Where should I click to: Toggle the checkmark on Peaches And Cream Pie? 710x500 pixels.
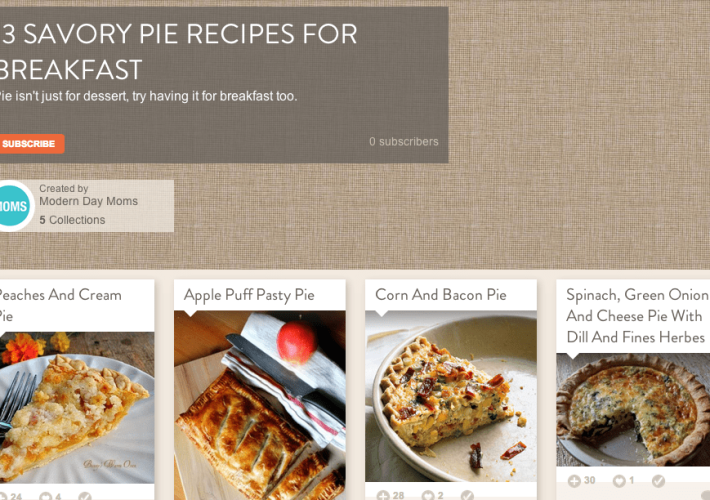85,496
